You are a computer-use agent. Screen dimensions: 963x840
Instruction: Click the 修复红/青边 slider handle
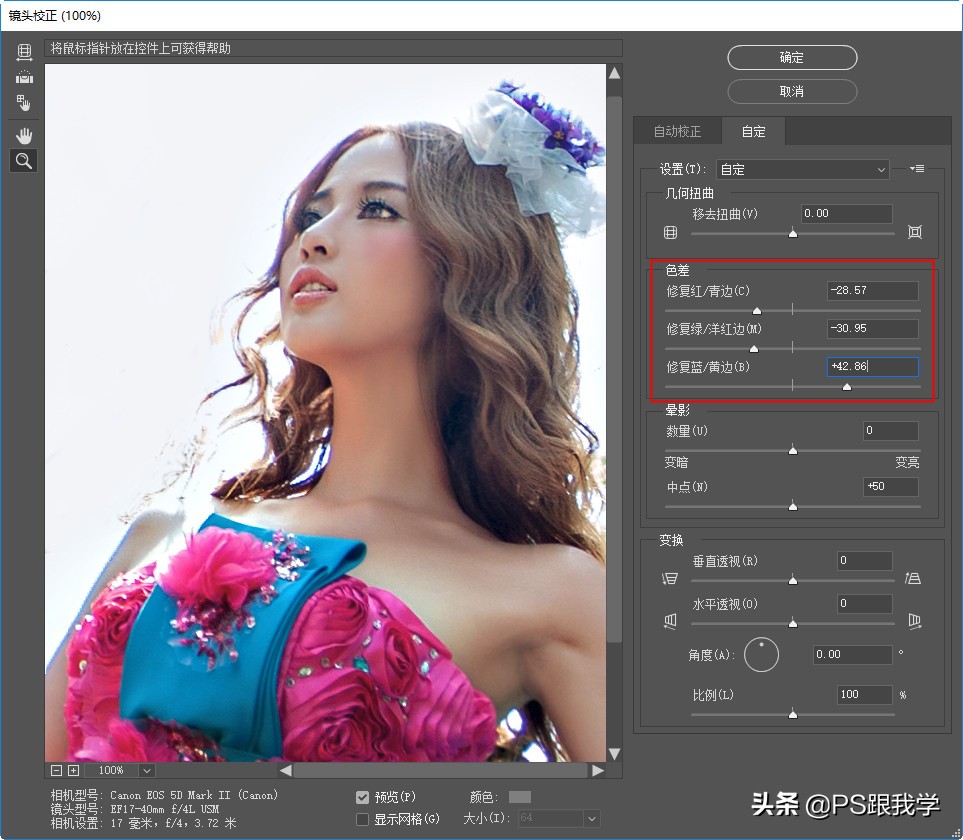757,311
